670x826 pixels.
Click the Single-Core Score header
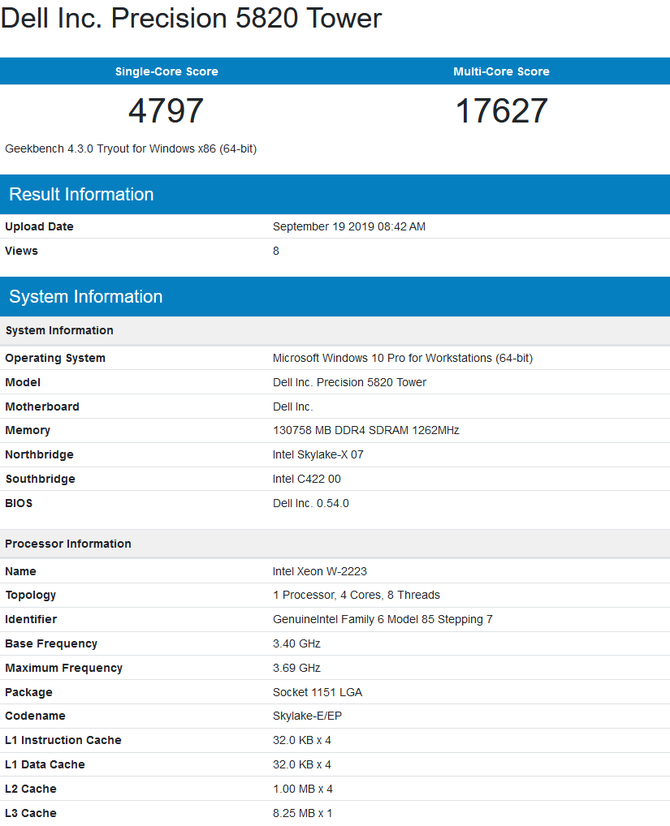pyautogui.click(x=166, y=72)
